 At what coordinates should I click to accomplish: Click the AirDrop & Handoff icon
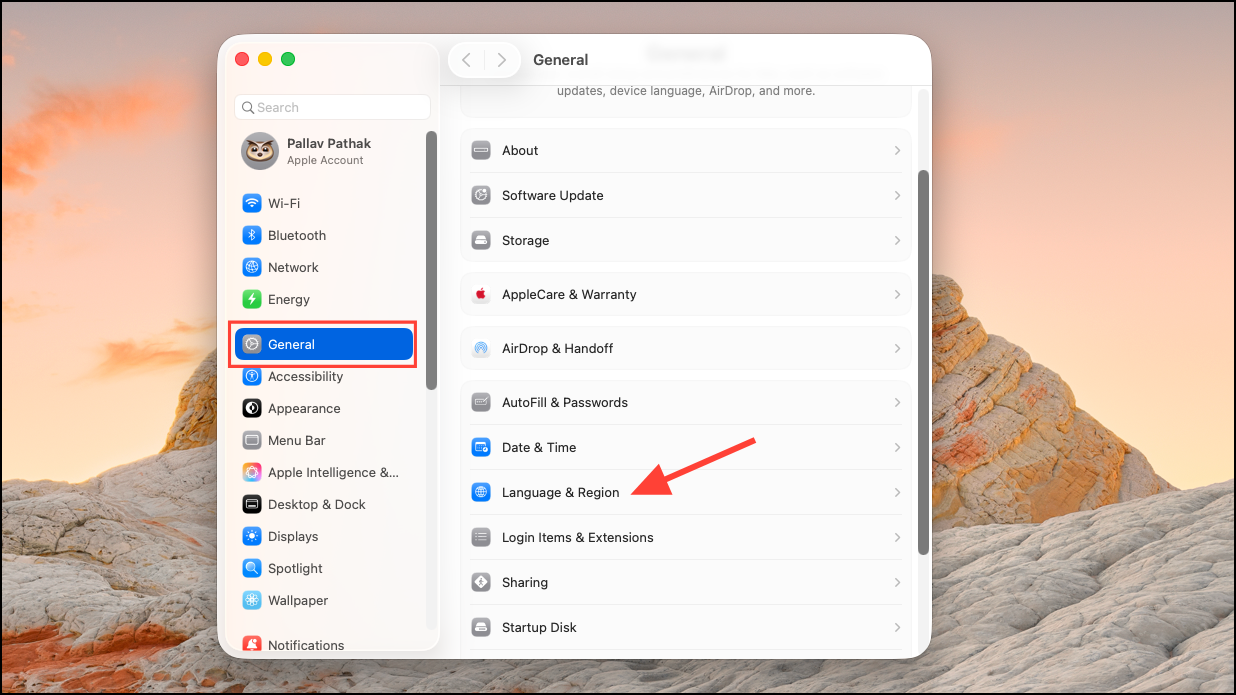pos(481,348)
